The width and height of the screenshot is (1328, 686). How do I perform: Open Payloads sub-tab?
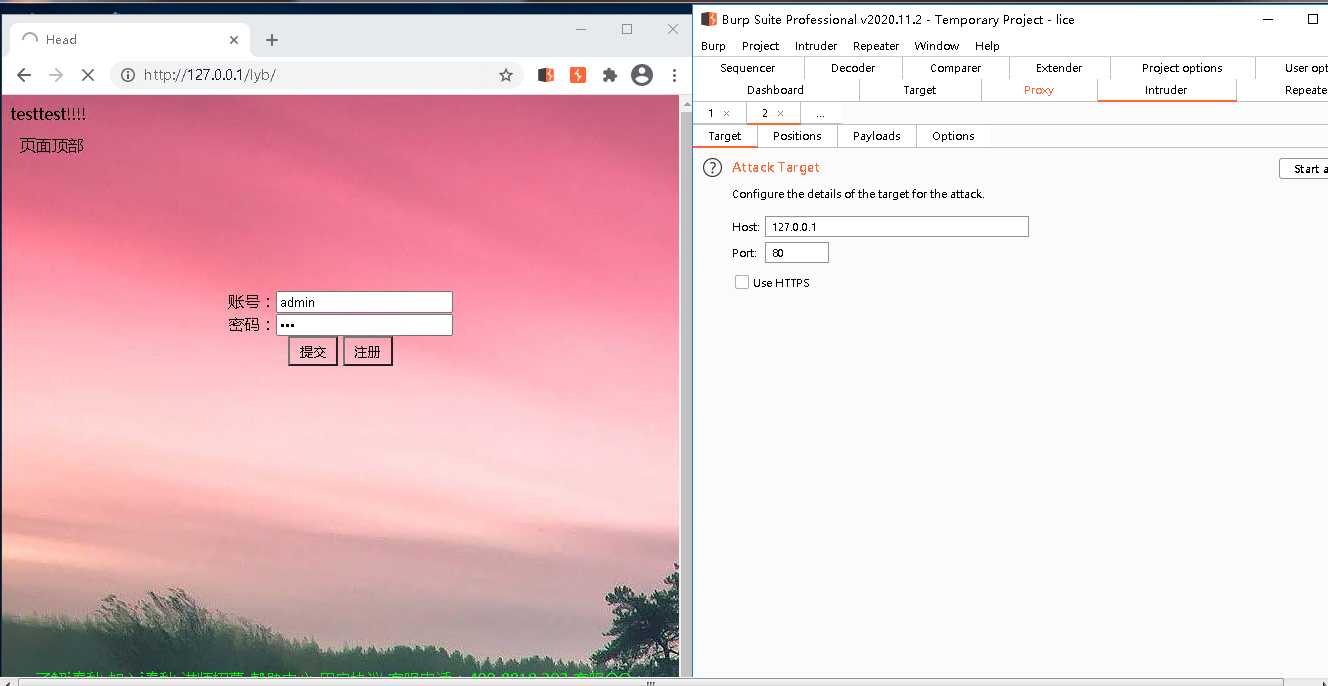[877, 136]
